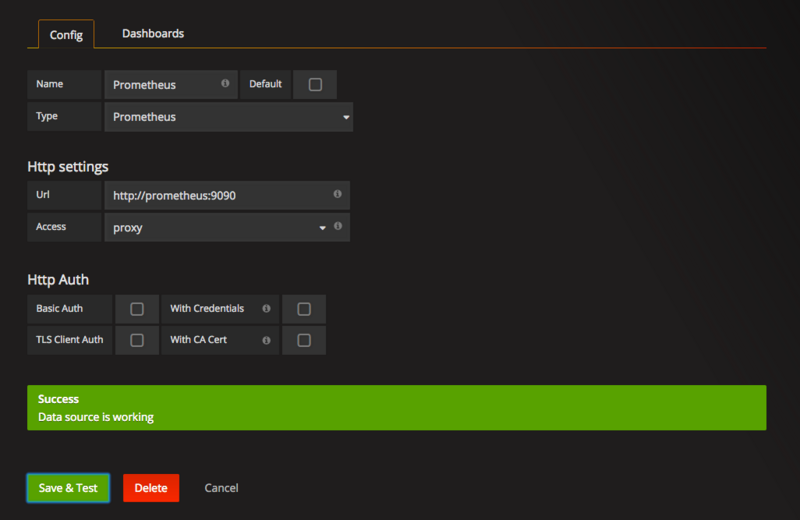Click the info icon beside the Name field
The height and width of the screenshot is (520, 800).
tap(225, 83)
